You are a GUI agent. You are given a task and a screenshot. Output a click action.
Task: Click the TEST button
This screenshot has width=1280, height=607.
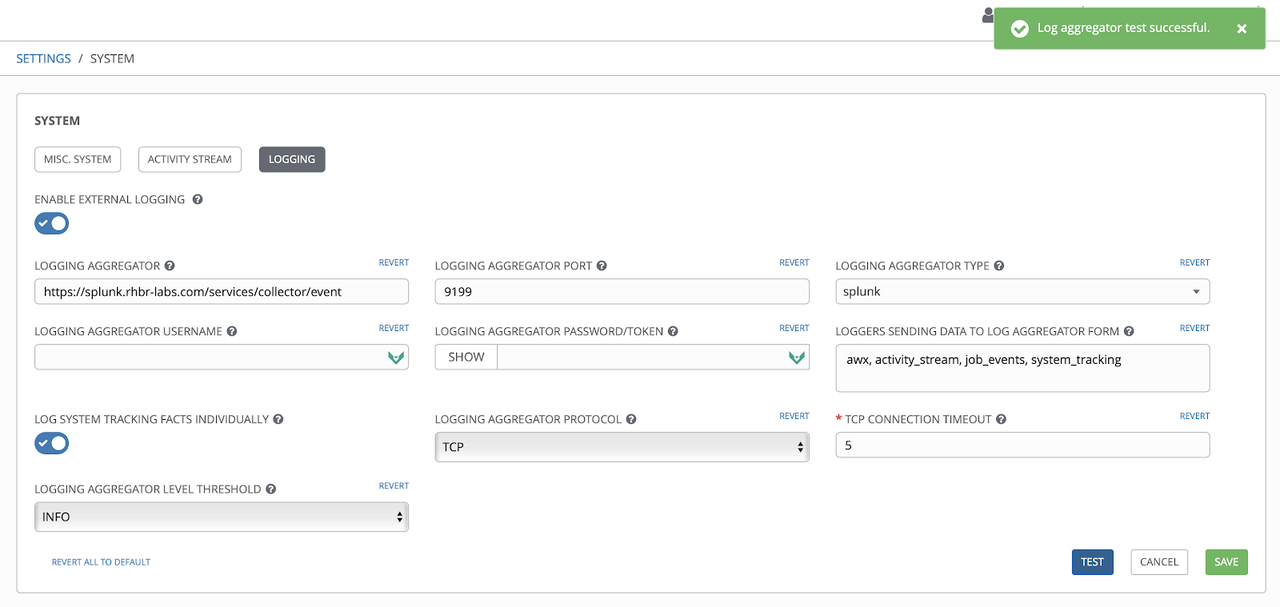[x=1092, y=561]
